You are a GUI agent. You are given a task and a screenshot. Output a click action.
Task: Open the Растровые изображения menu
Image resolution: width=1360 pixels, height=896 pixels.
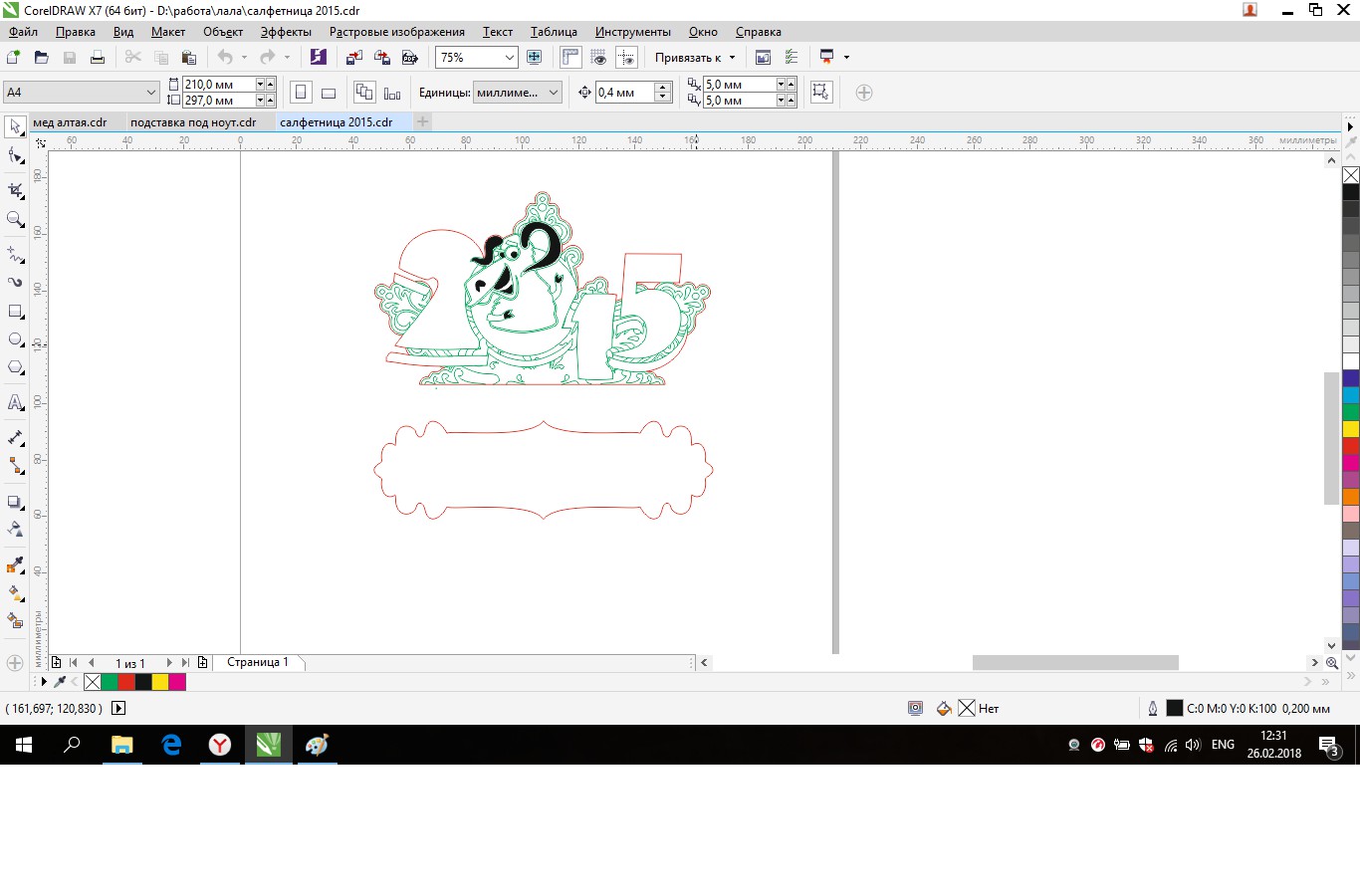pos(397,32)
